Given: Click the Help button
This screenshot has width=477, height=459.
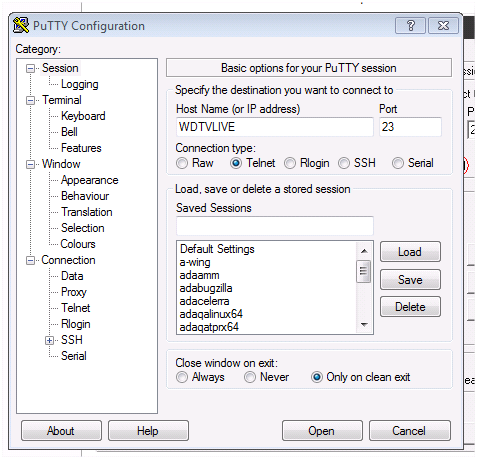Looking at the screenshot, I should tap(148, 431).
